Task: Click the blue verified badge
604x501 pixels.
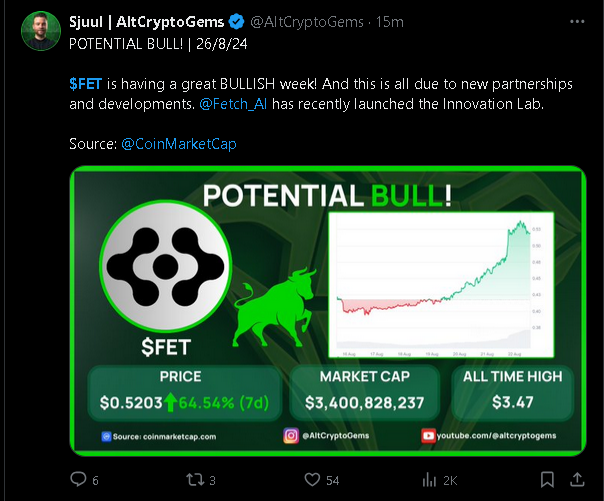Action: pyautogui.click(x=234, y=21)
